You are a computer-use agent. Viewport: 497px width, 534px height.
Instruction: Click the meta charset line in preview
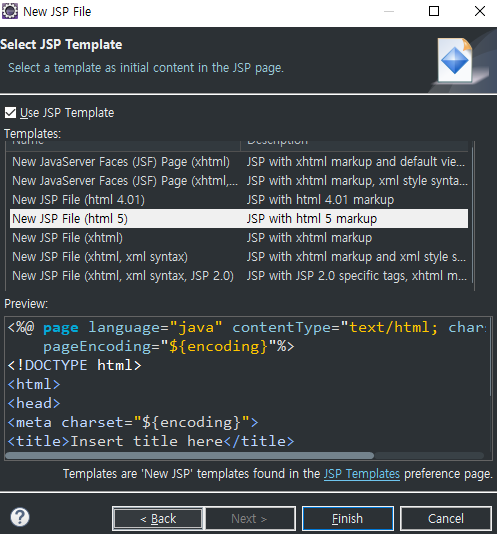tap(133, 422)
